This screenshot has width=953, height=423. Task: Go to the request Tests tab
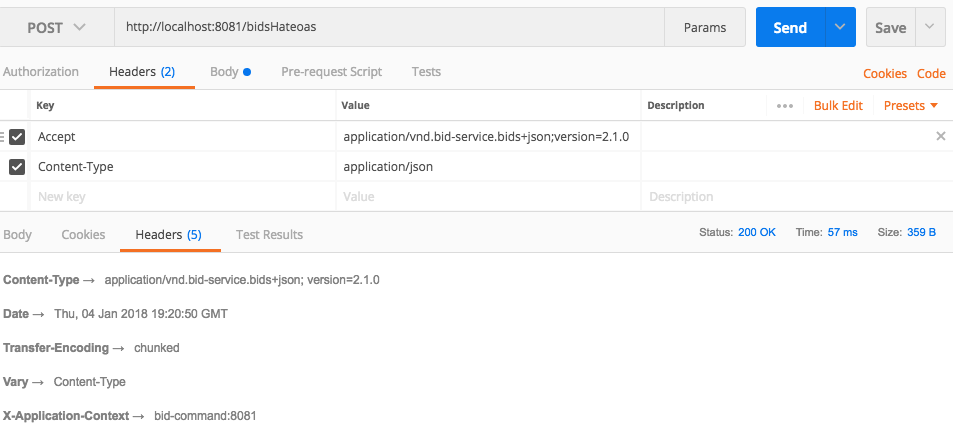pos(426,72)
